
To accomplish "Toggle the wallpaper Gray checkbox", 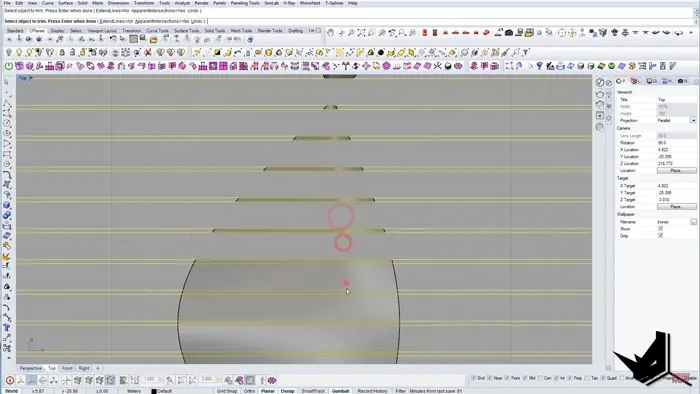I will (x=660, y=236).
